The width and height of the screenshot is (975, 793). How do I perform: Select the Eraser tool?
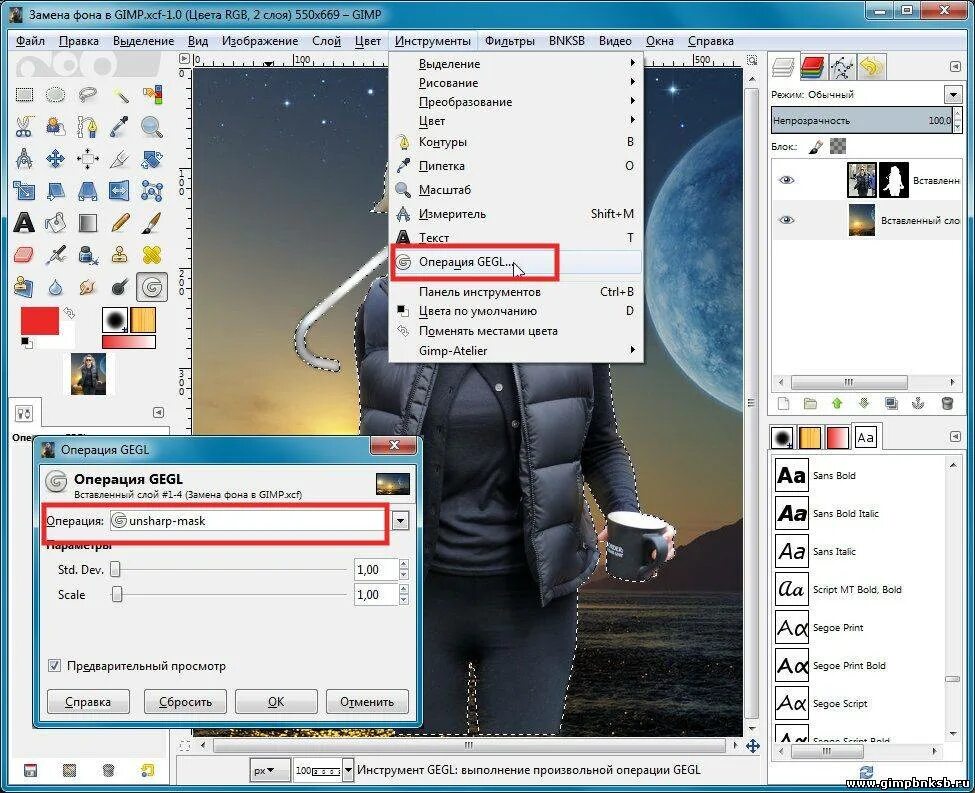pos(24,254)
